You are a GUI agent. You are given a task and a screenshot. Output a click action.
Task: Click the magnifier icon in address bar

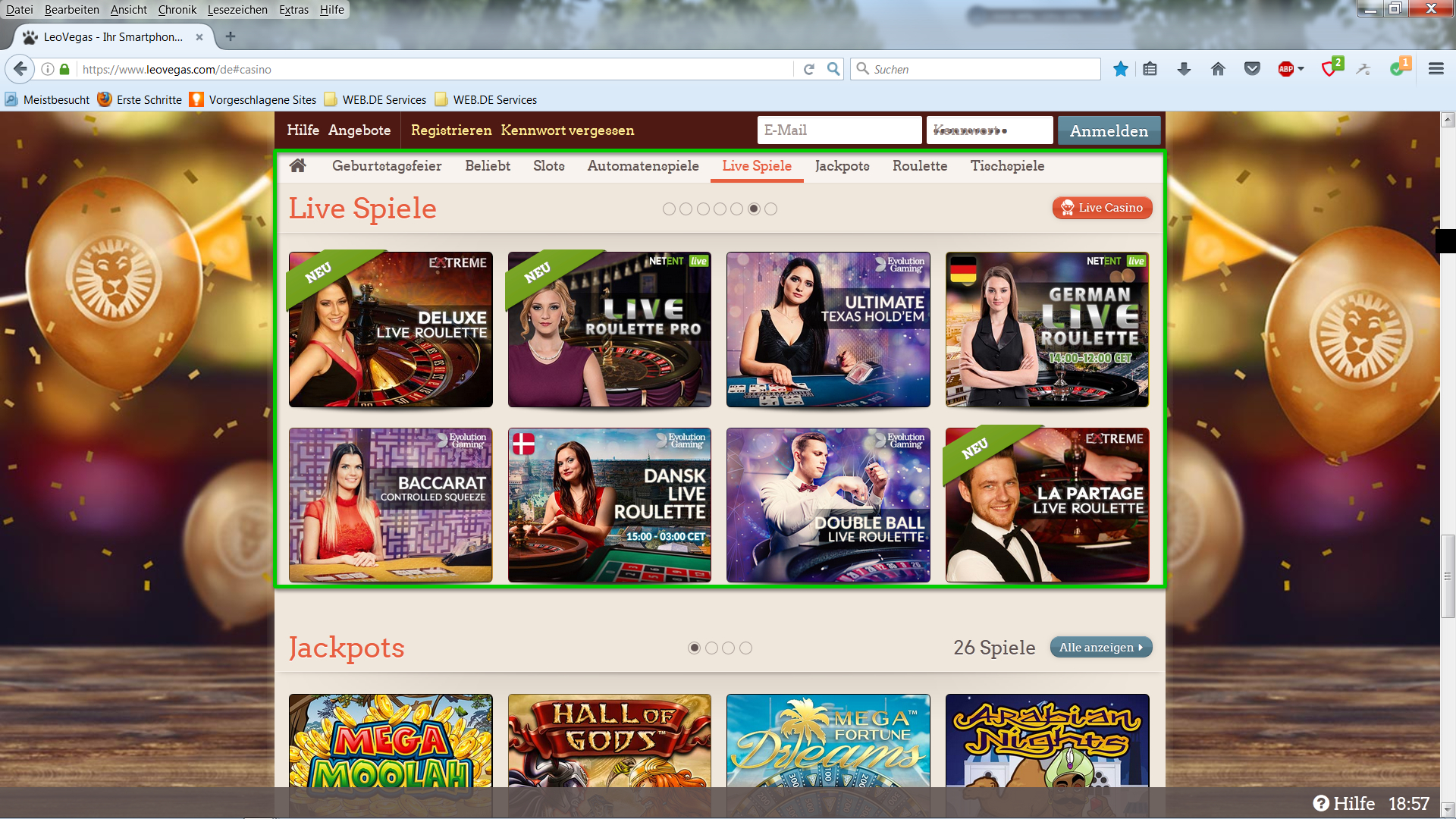(x=833, y=69)
